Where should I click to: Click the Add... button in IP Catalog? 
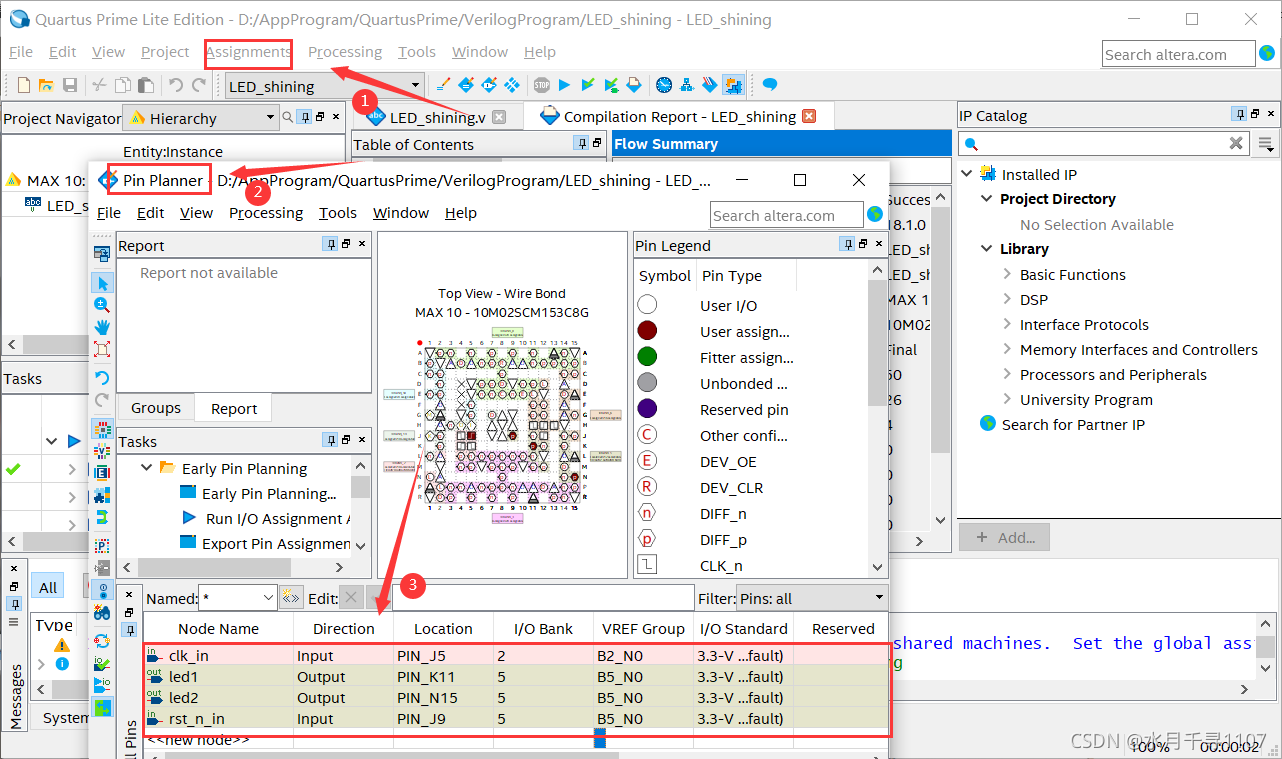(1005, 537)
